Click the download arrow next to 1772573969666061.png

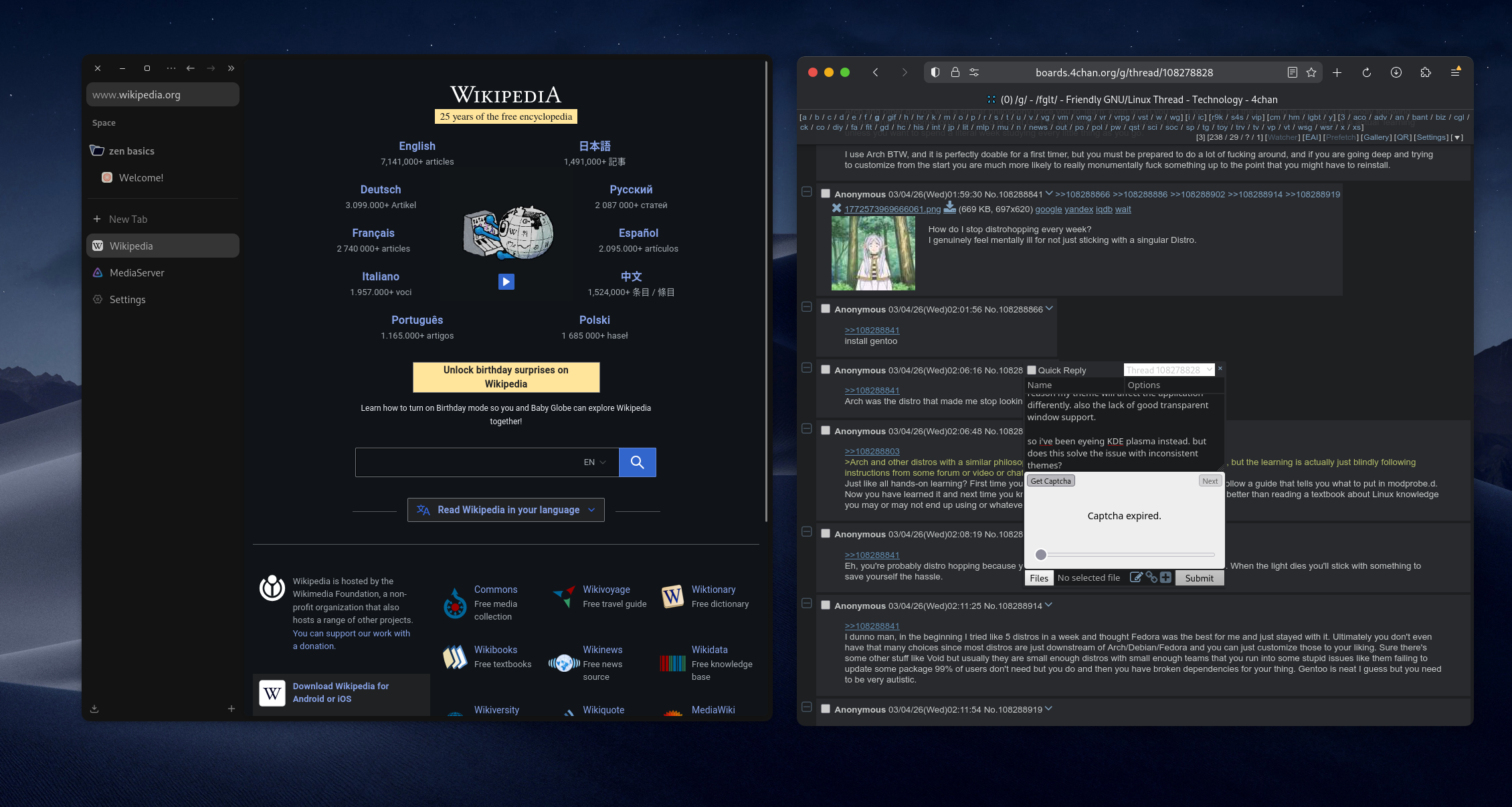pyautogui.click(x=949, y=208)
